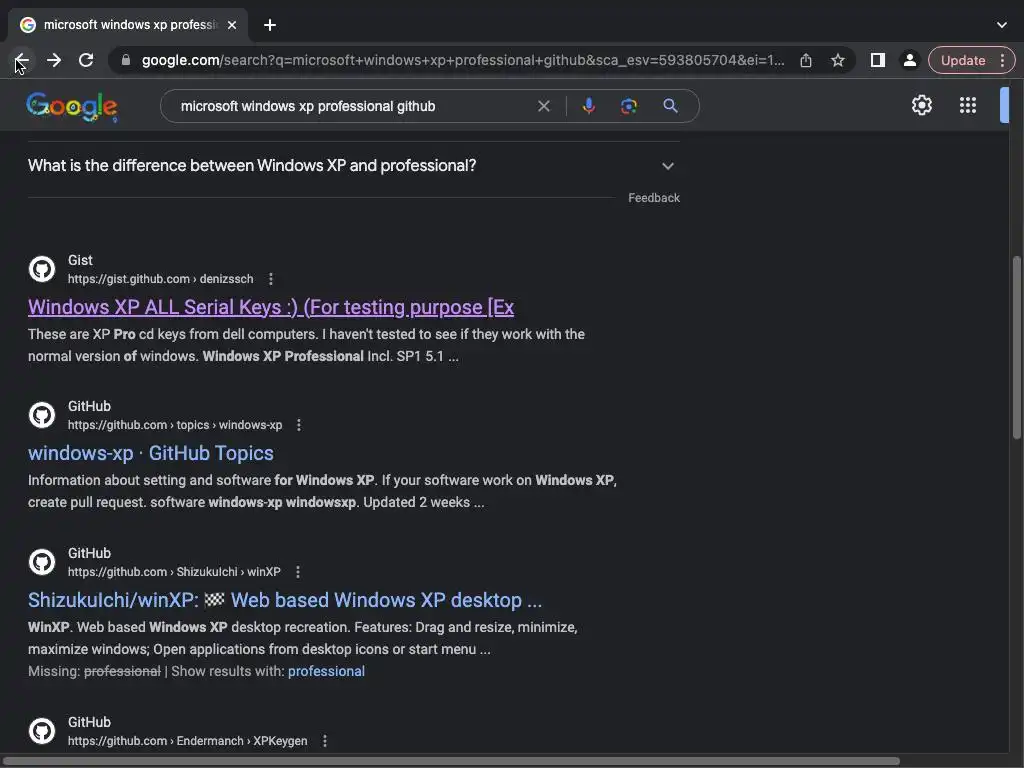Click github.com topics windows-xp URL text
The width and height of the screenshot is (1024, 768).
point(175,425)
